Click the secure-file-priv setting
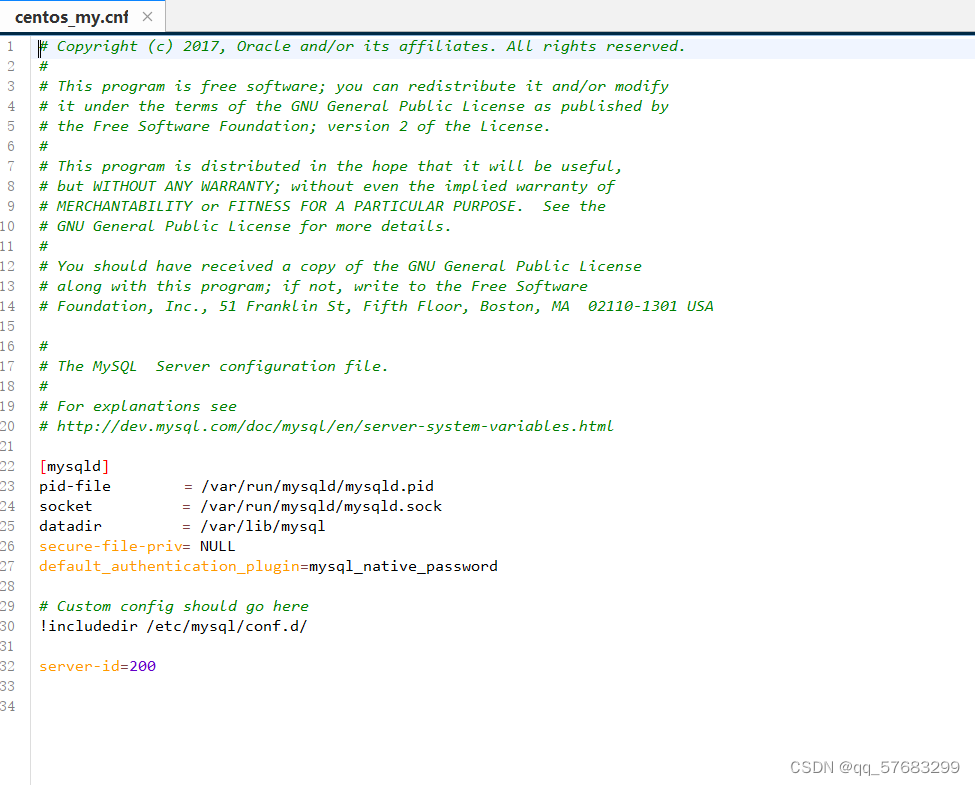The height and width of the screenshot is (785, 975). click(106, 546)
